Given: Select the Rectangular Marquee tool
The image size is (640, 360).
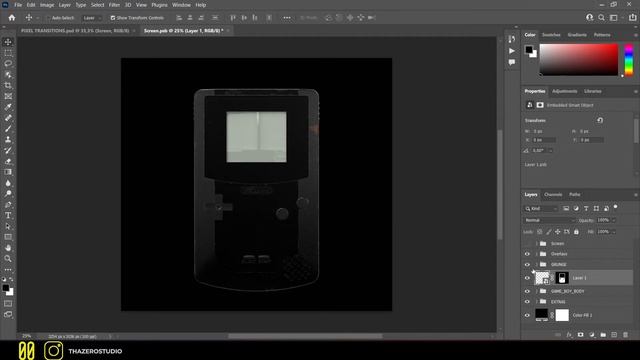Looking at the screenshot, I should point(8,53).
